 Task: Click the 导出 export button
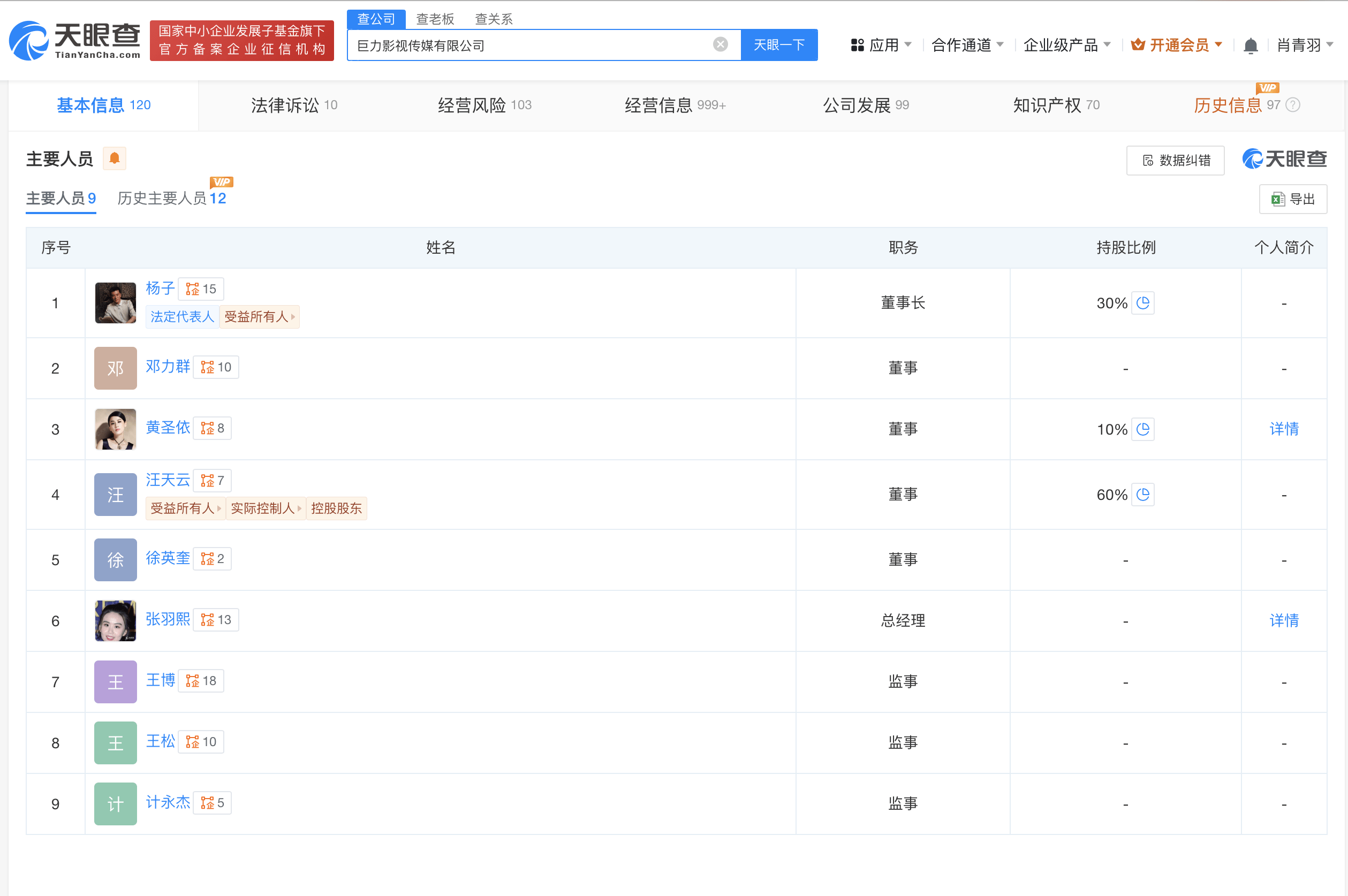tap(1292, 200)
